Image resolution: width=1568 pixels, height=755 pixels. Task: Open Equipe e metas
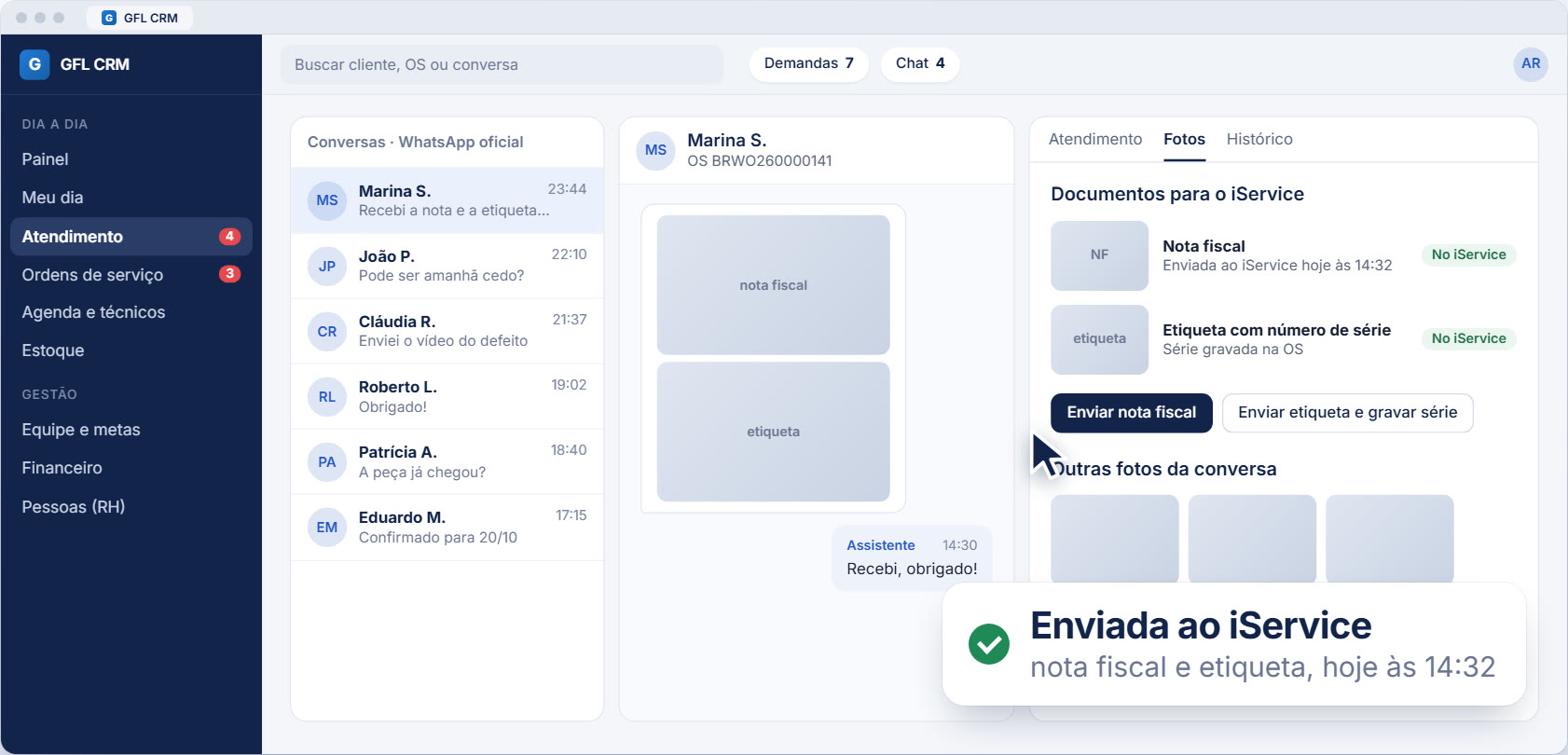pyautogui.click(x=131, y=430)
